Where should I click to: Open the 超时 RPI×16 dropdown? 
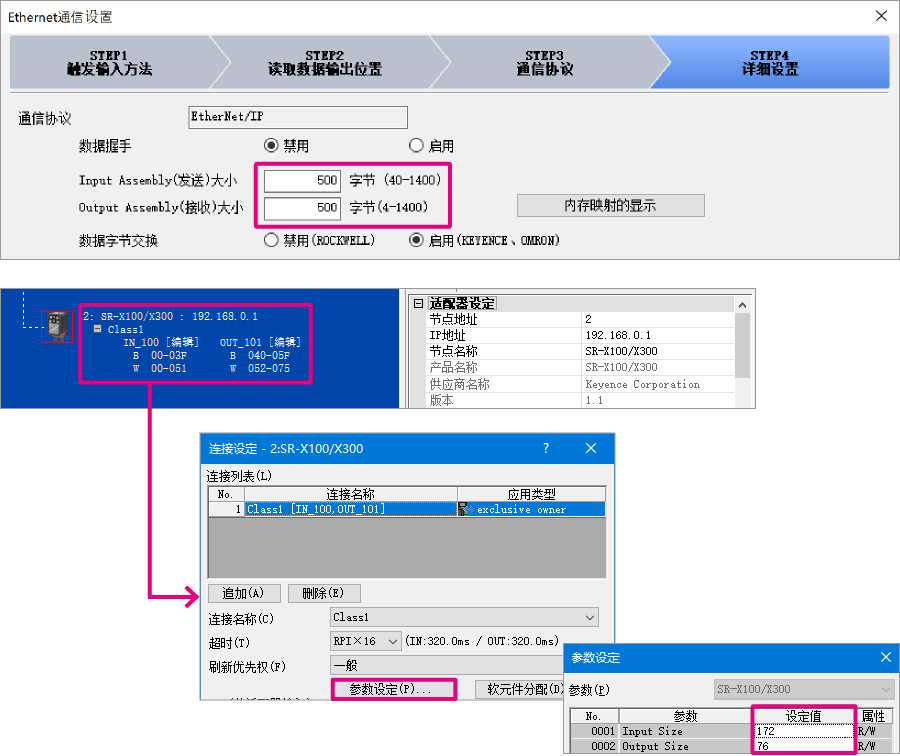click(392, 641)
